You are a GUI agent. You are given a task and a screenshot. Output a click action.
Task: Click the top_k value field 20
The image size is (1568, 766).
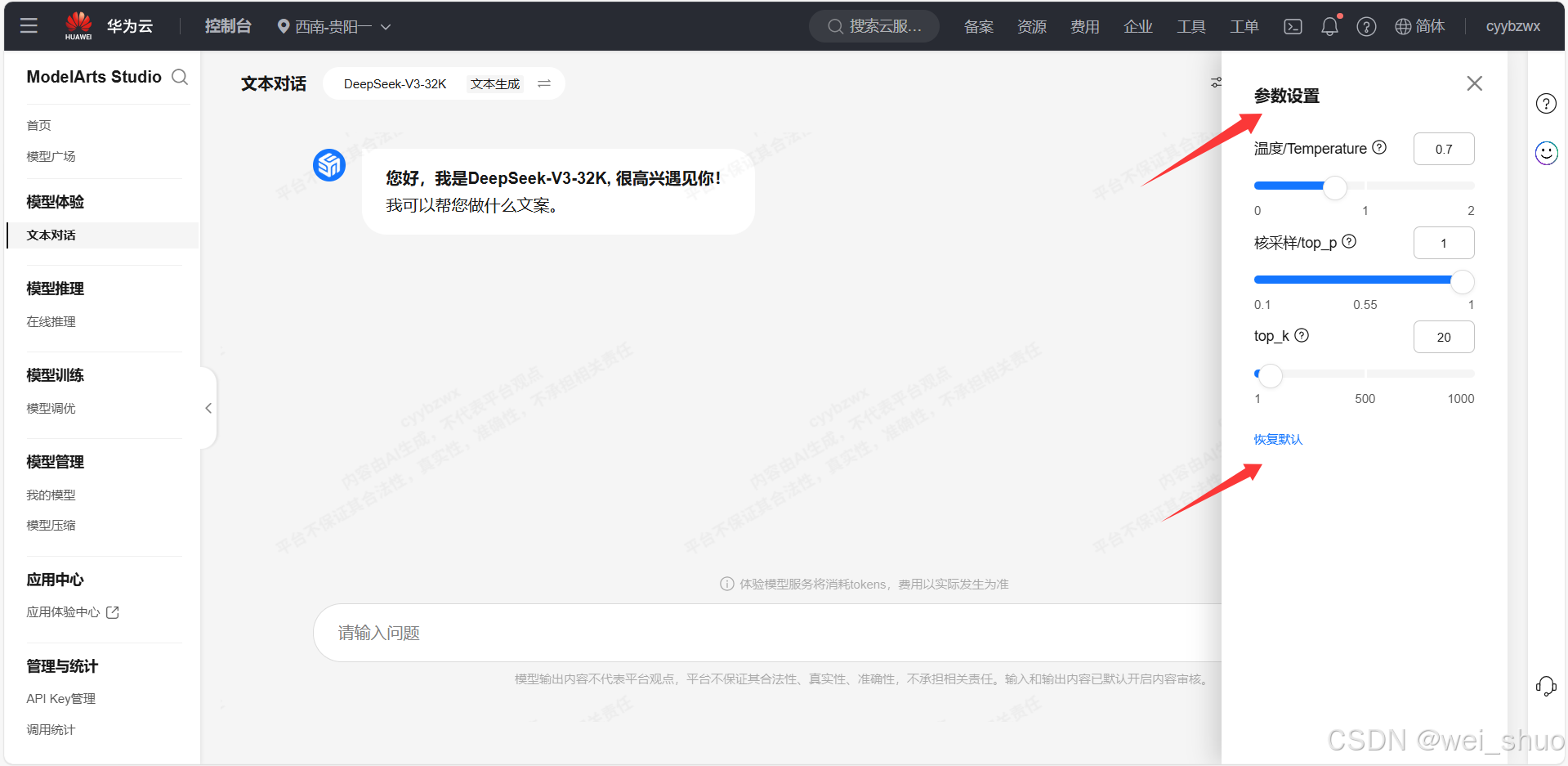pos(1444,337)
